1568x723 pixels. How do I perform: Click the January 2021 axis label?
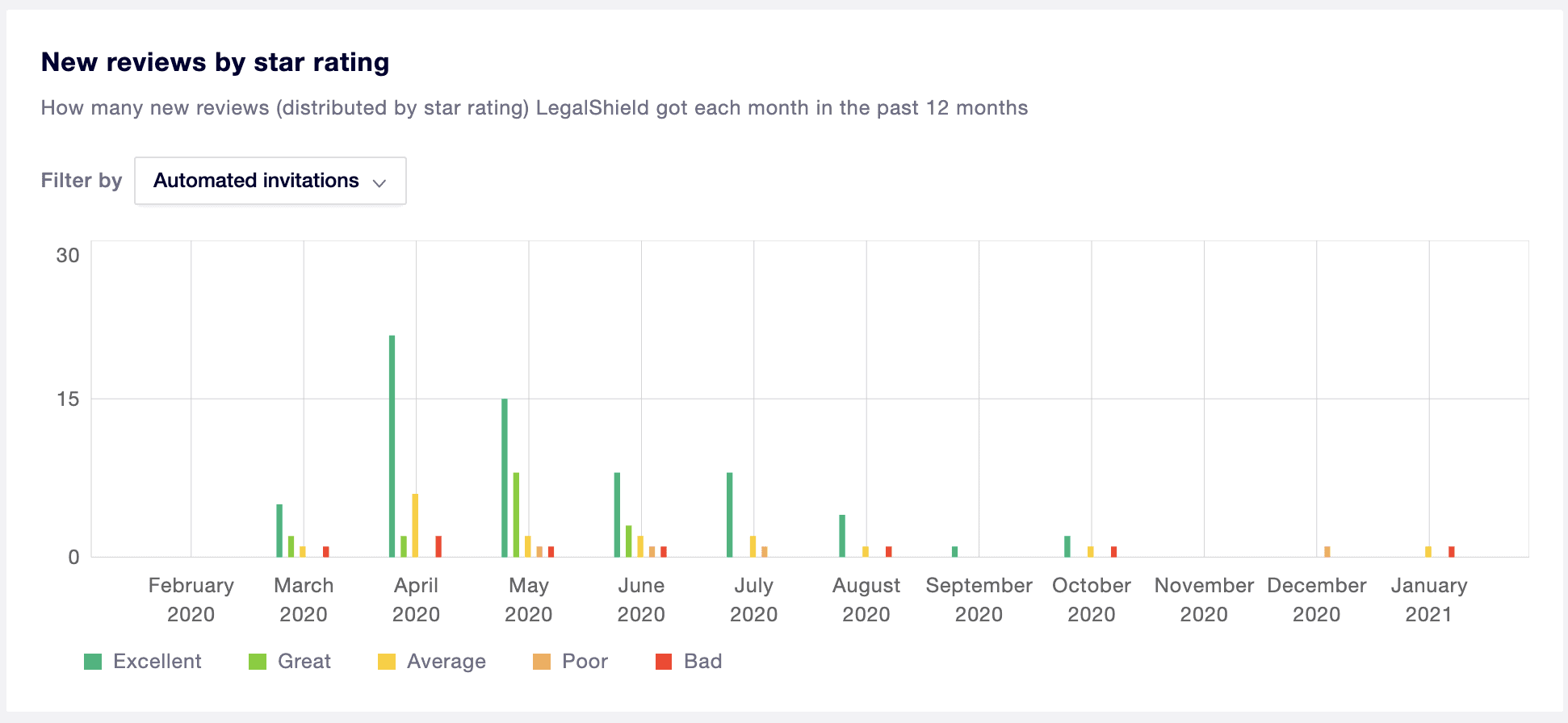1429,600
